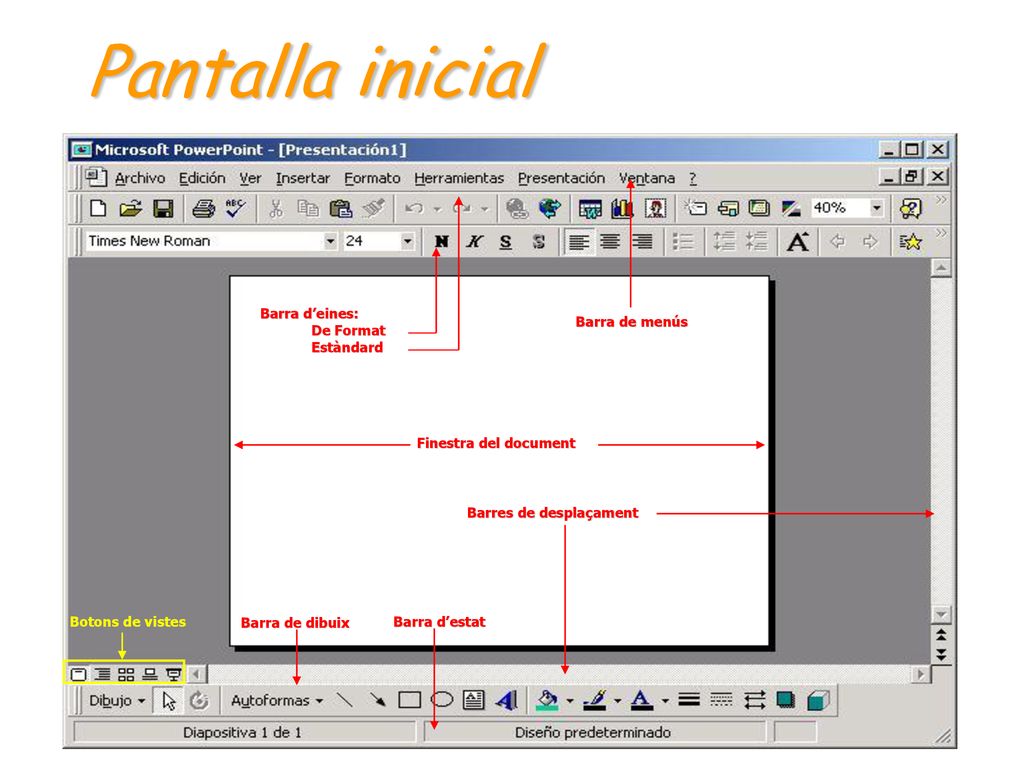The height and width of the screenshot is (768, 1024).
Task: Open the font name dropdown arrow
Action: click(x=330, y=242)
